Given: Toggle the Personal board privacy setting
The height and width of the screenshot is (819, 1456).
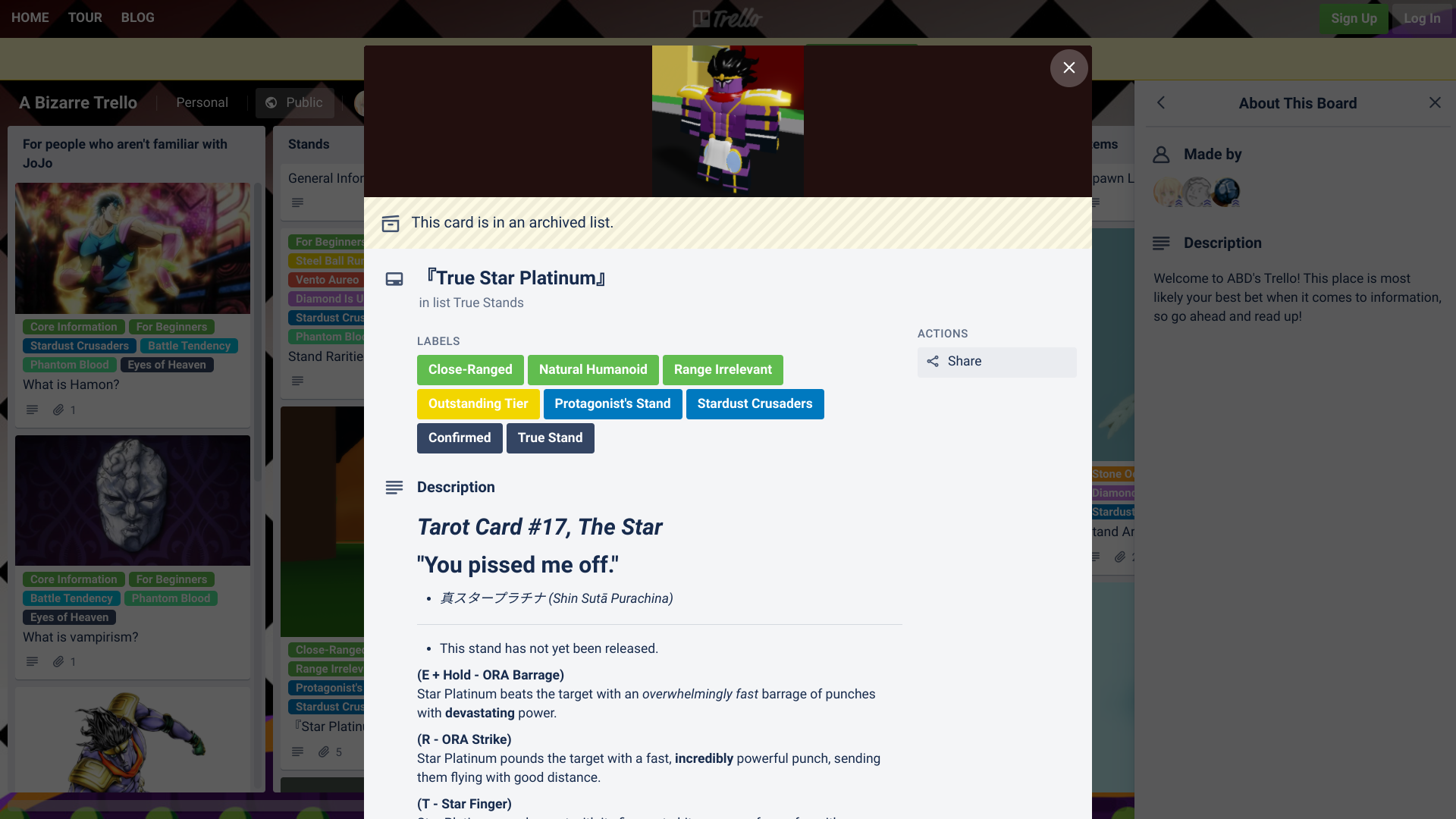Looking at the screenshot, I should (202, 102).
